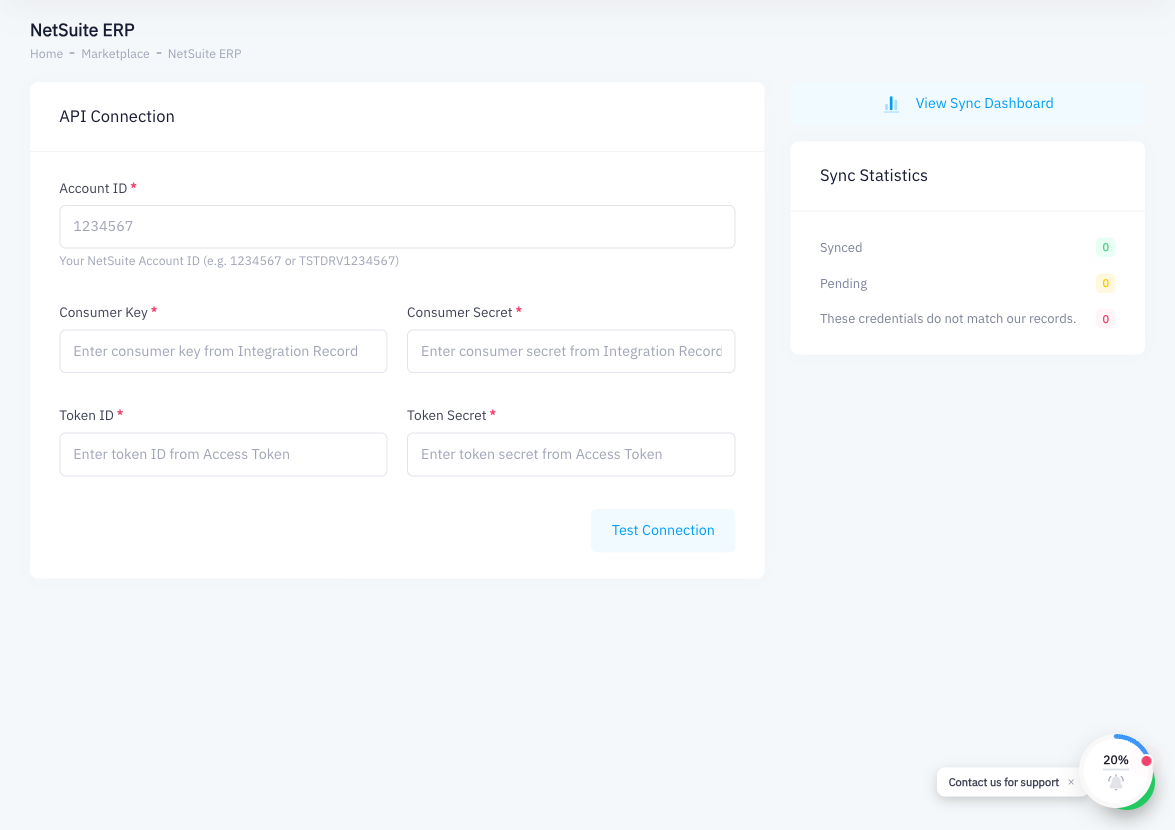Screen dimensions: 1175x830
Task: Click the Consumer Key field label
Action: 103,312
